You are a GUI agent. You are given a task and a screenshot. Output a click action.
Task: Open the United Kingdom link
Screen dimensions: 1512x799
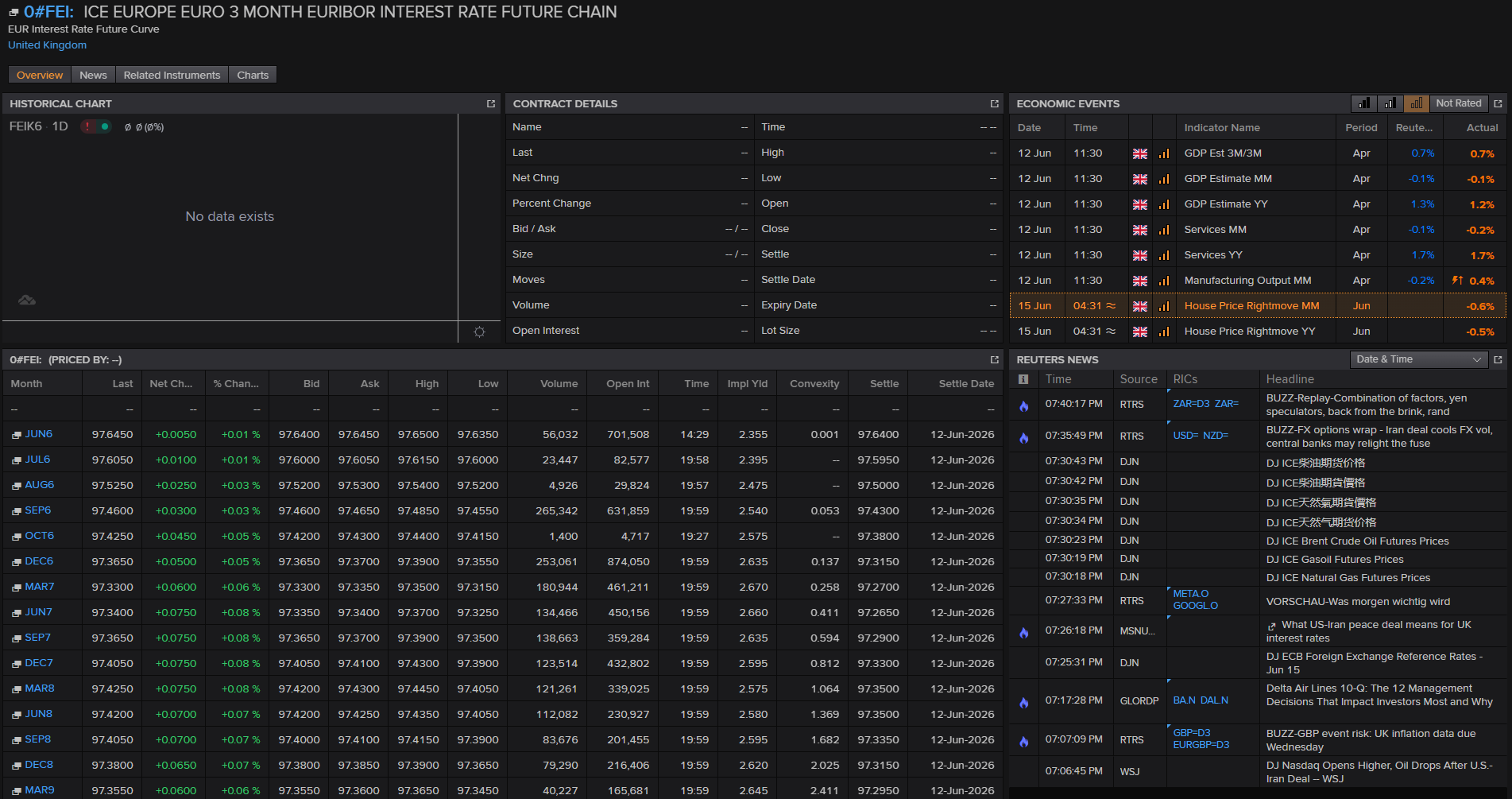point(47,45)
